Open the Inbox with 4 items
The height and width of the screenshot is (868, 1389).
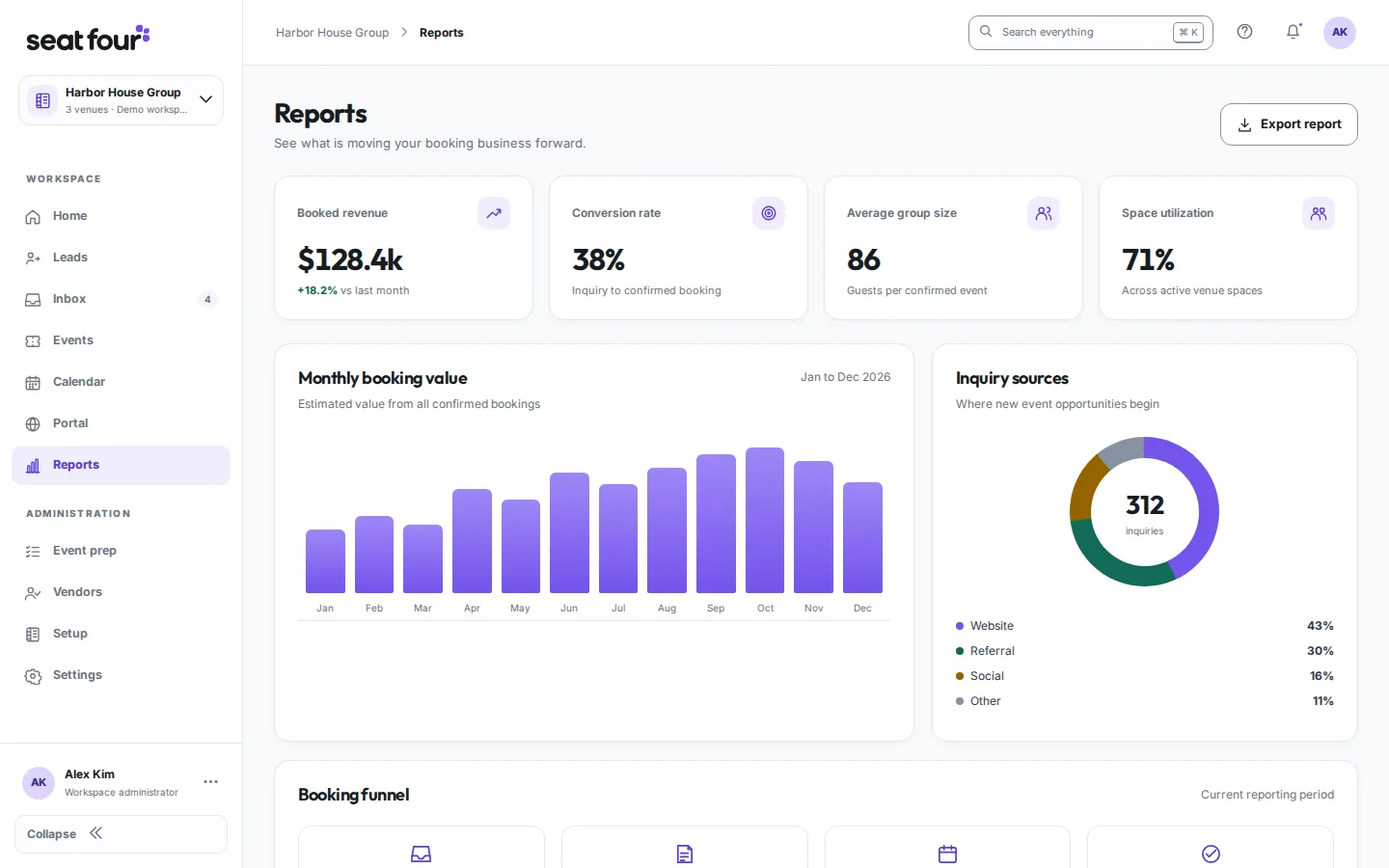[121, 299]
